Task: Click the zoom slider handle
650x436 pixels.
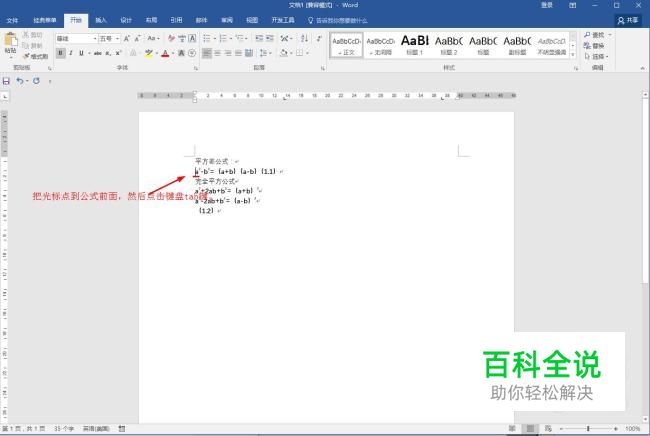Action: [588, 429]
